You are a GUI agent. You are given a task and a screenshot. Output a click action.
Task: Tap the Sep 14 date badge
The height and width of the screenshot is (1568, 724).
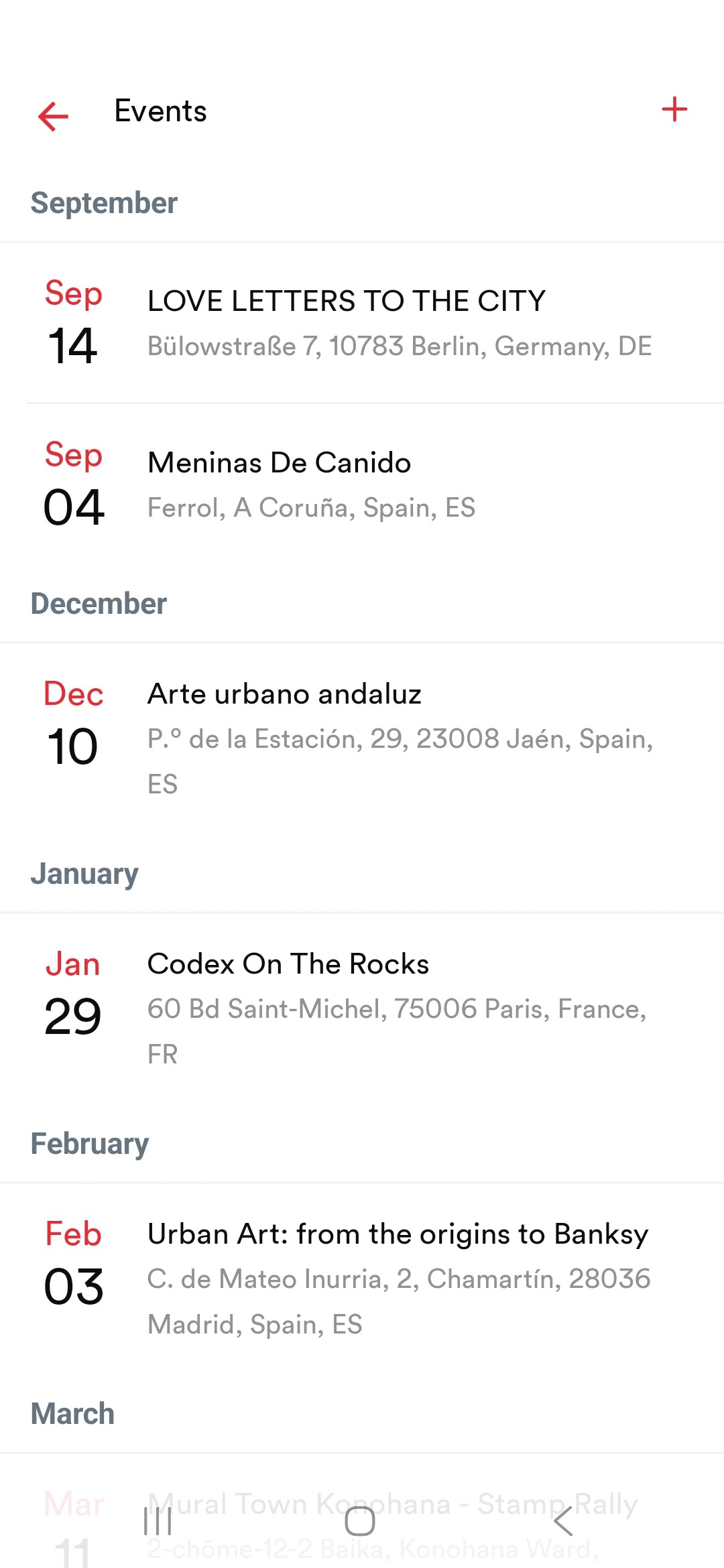click(x=73, y=322)
